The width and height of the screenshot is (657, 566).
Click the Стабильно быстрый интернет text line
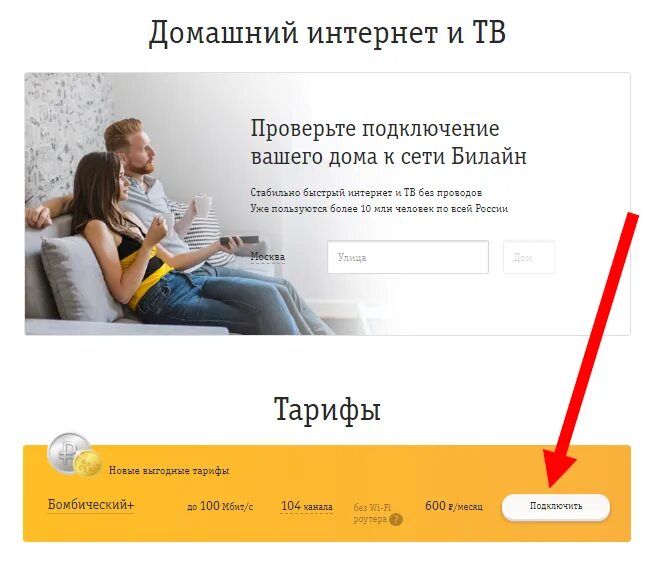click(366, 193)
